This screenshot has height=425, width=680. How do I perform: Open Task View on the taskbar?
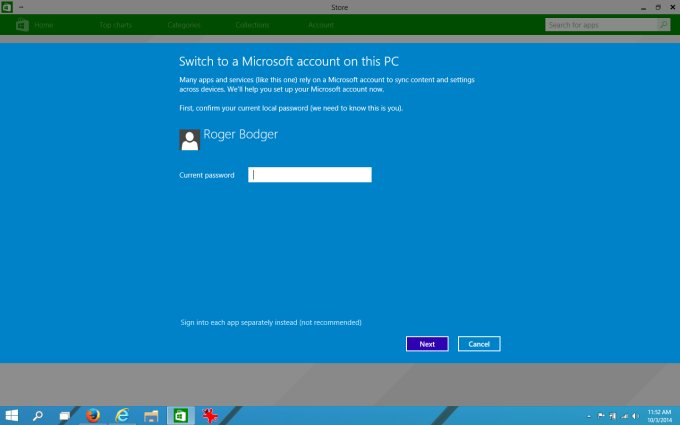click(x=65, y=416)
